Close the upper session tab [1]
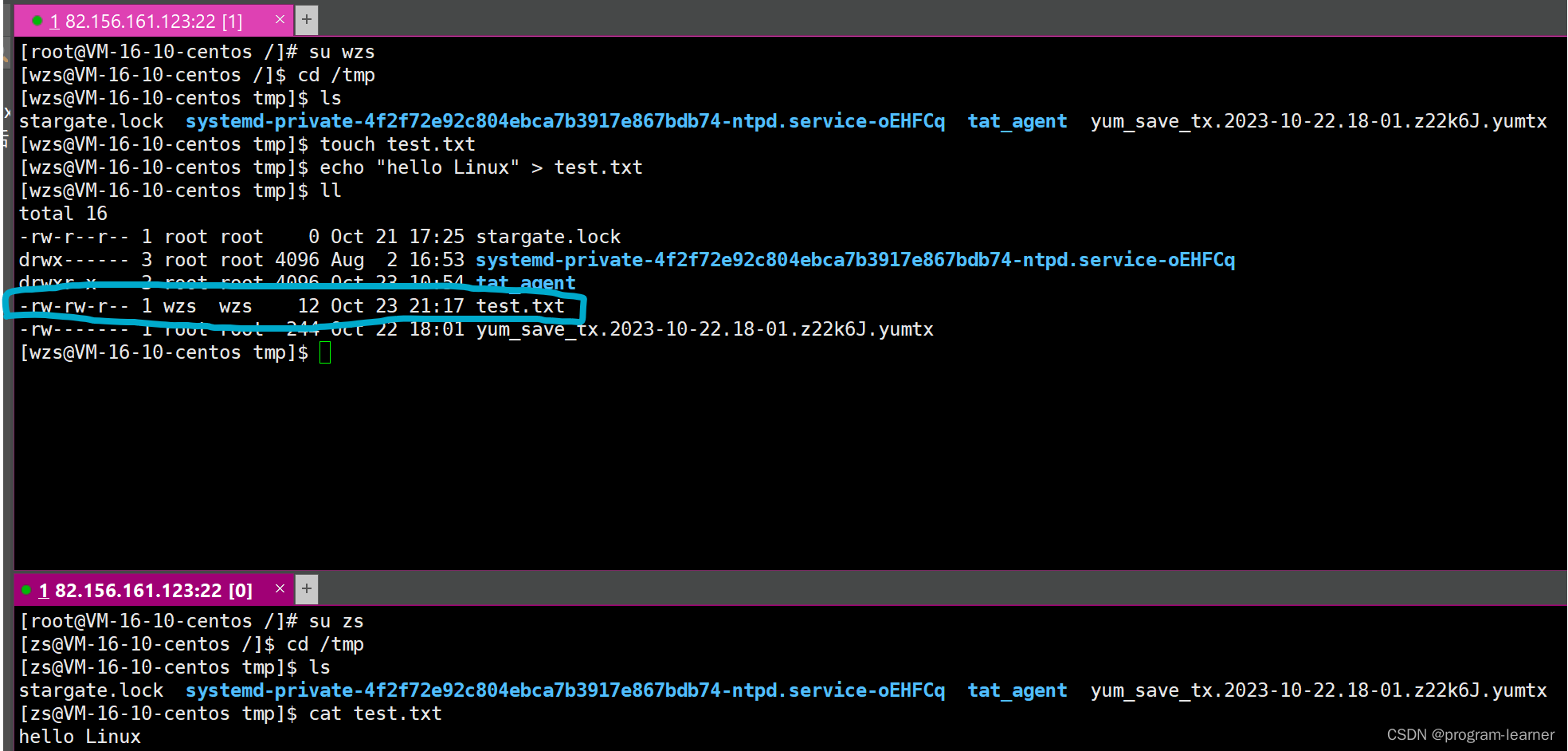The height and width of the screenshot is (751, 1568). [280, 20]
